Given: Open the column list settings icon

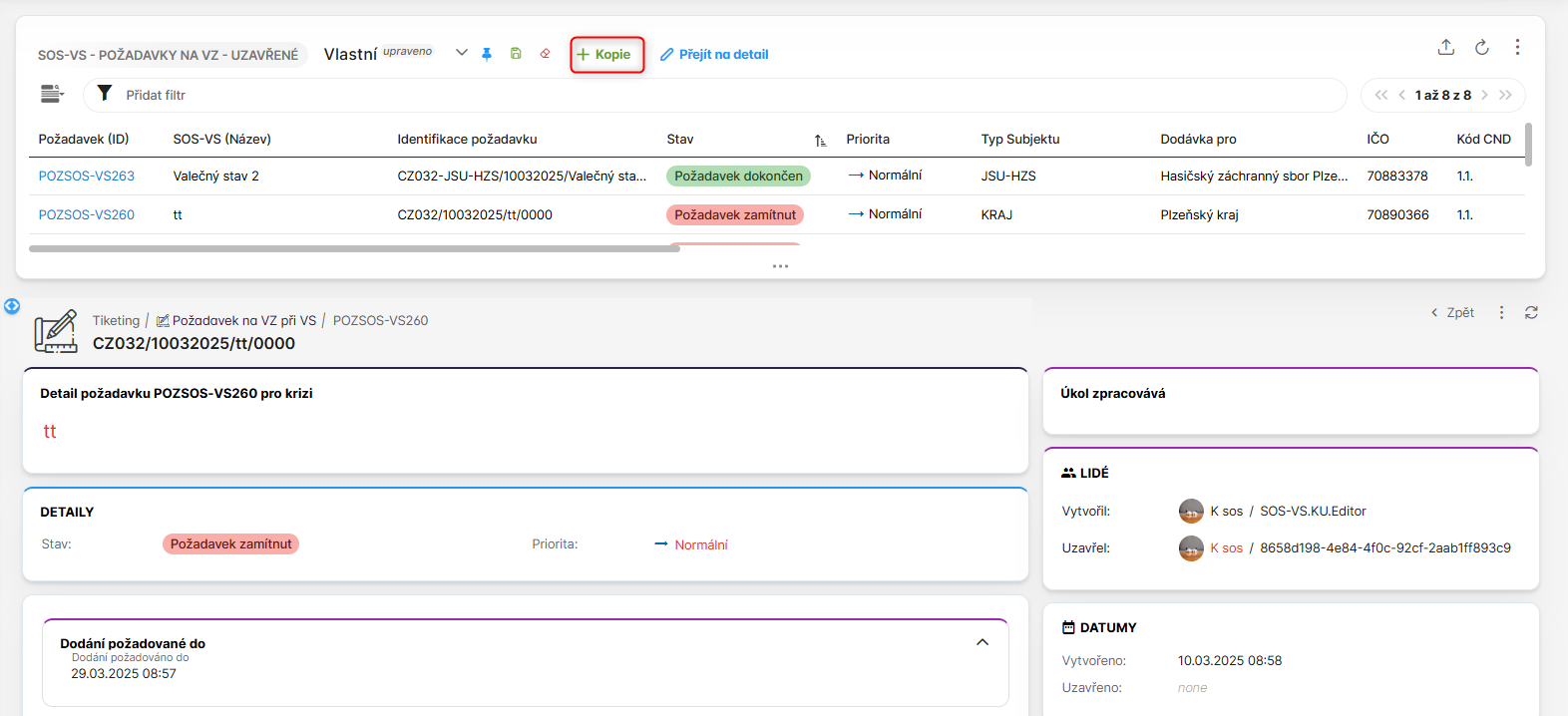Looking at the screenshot, I should coord(51,94).
